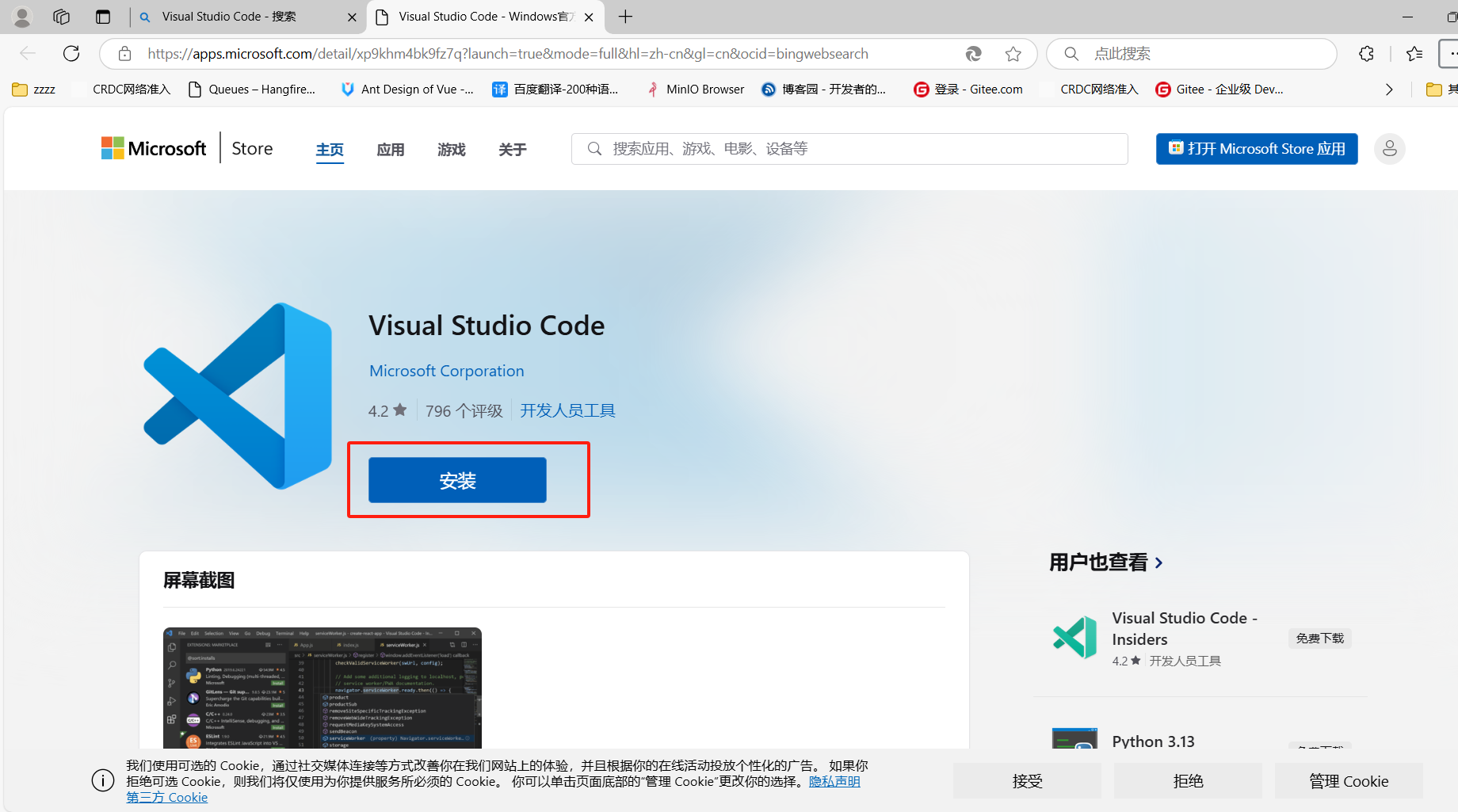Open the 登录 - Gitee.com bookmark
Image resolution: width=1458 pixels, height=812 pixels.
(x=968, y=90)
